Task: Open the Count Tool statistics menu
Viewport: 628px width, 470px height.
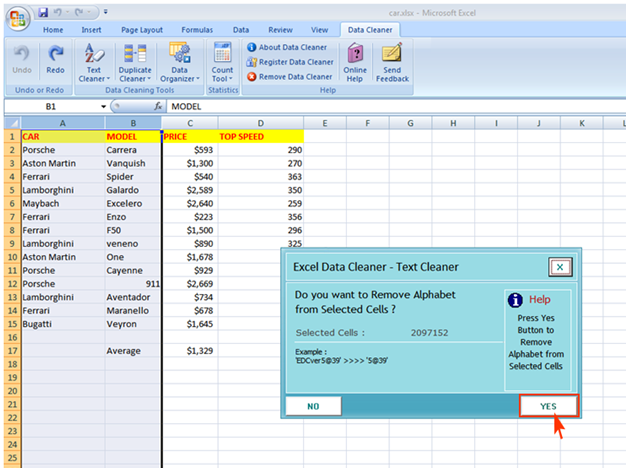Action: click(222, 62)
